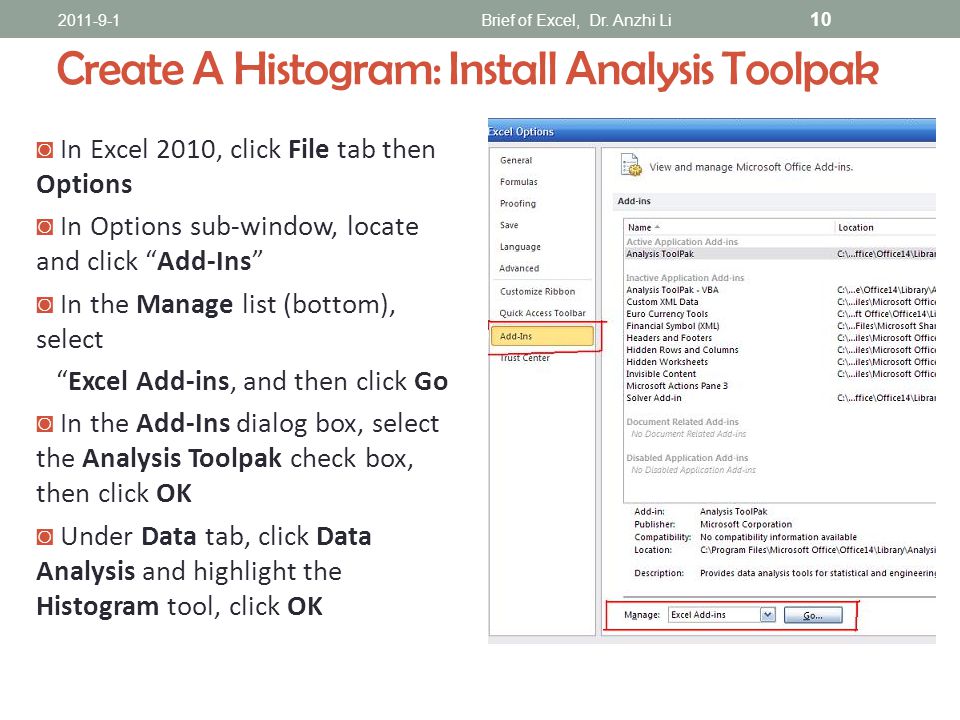This screenshot has height=720, width=960.
Task: Click the Add-ins gear document icon
Action: [631, 165]
